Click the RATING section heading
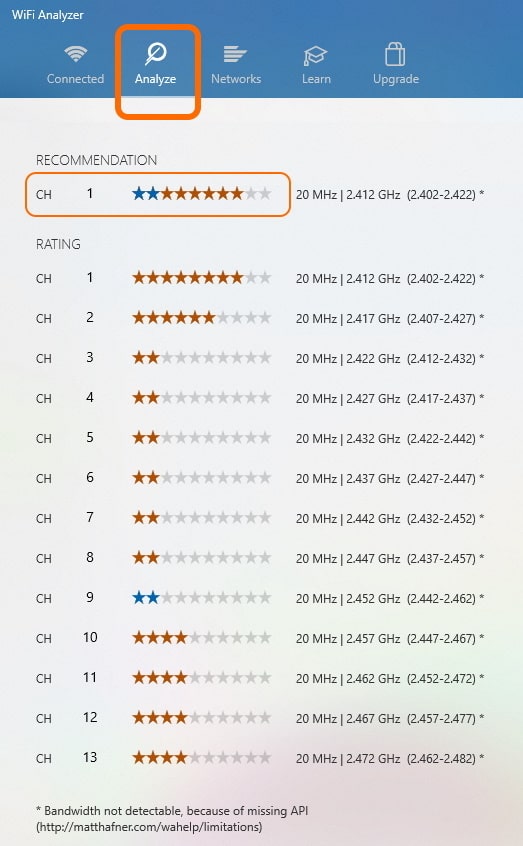 58,244
